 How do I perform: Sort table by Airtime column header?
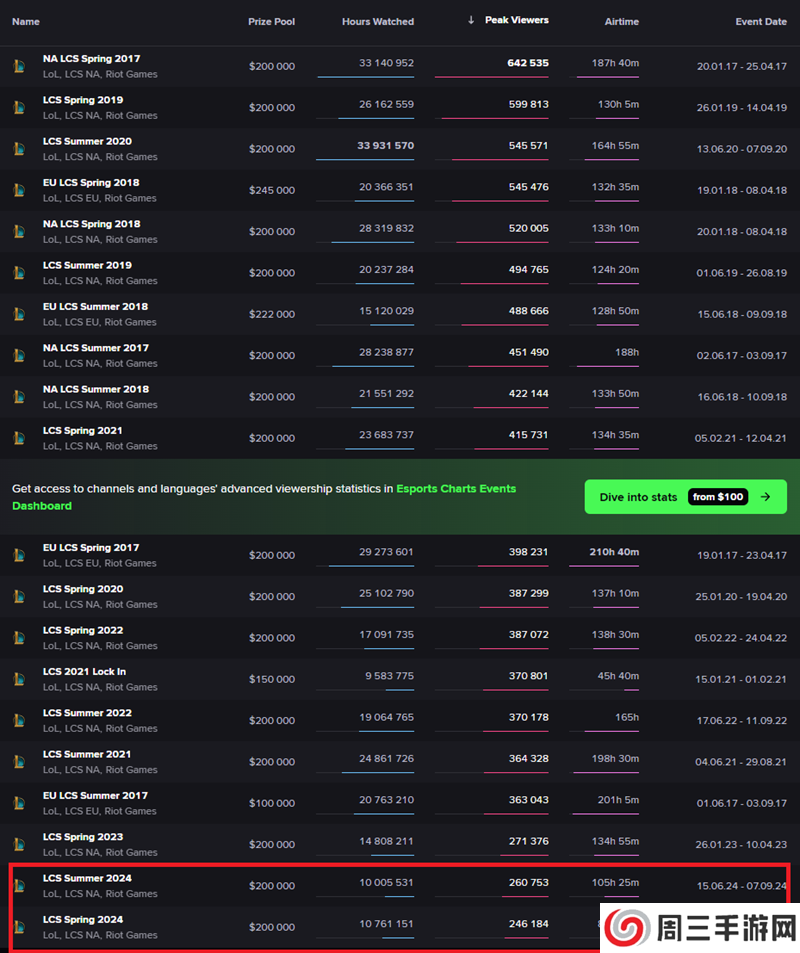click(621, 21)
